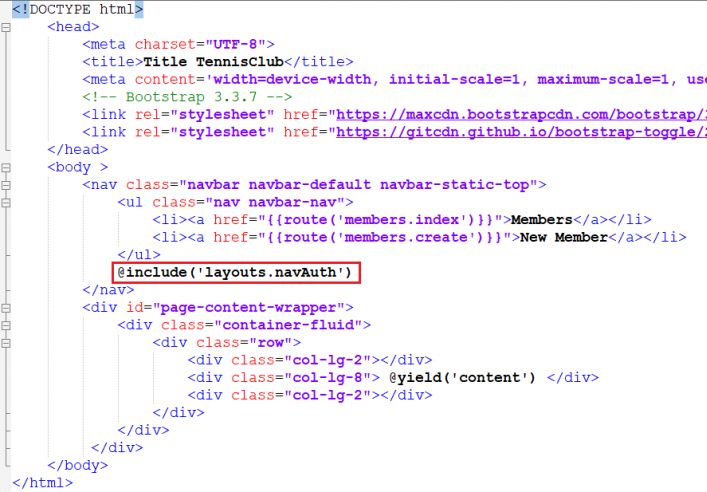Collapse the container-fluid div fold marker

(6, 325)
